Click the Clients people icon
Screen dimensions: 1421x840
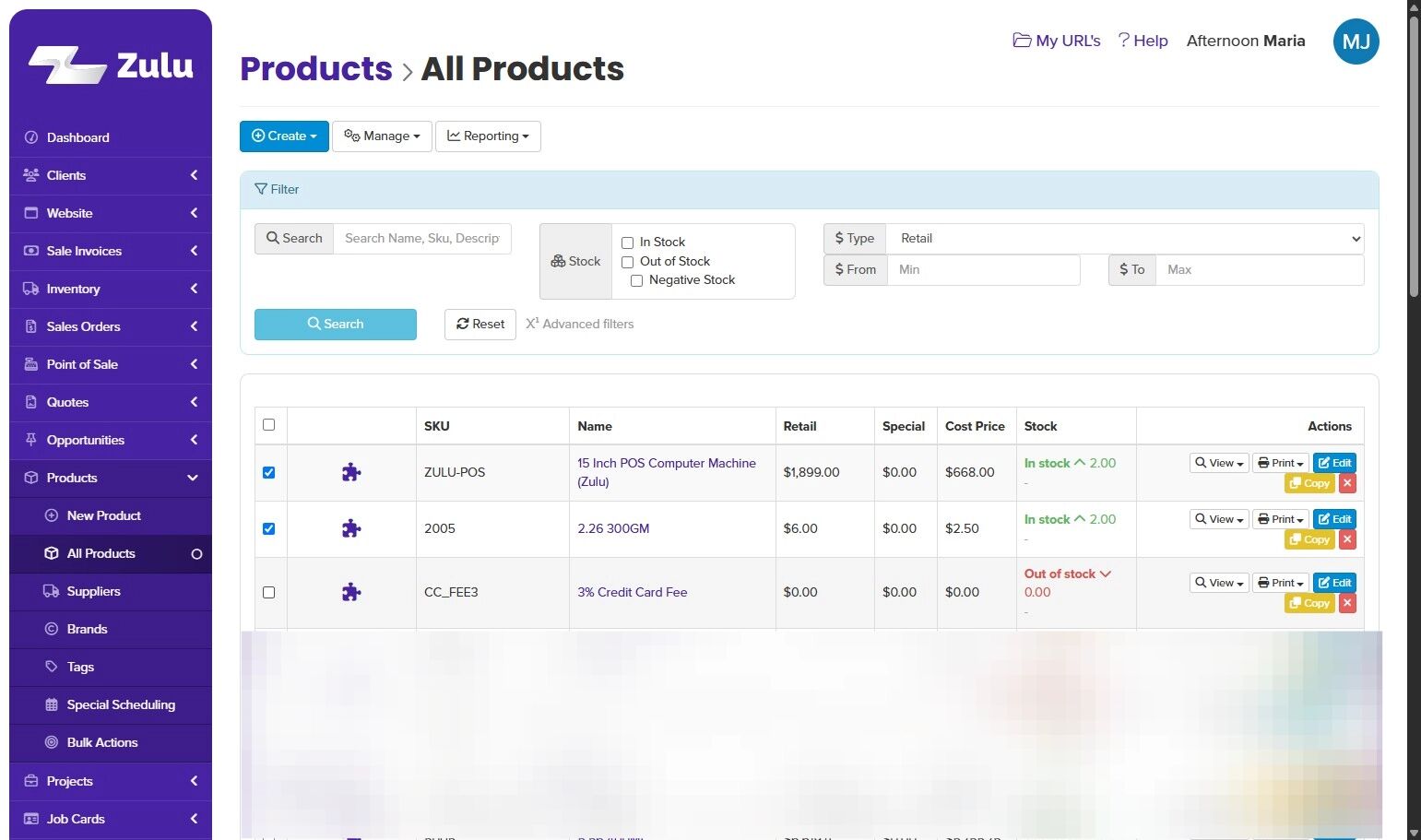(x=30, y=175)
